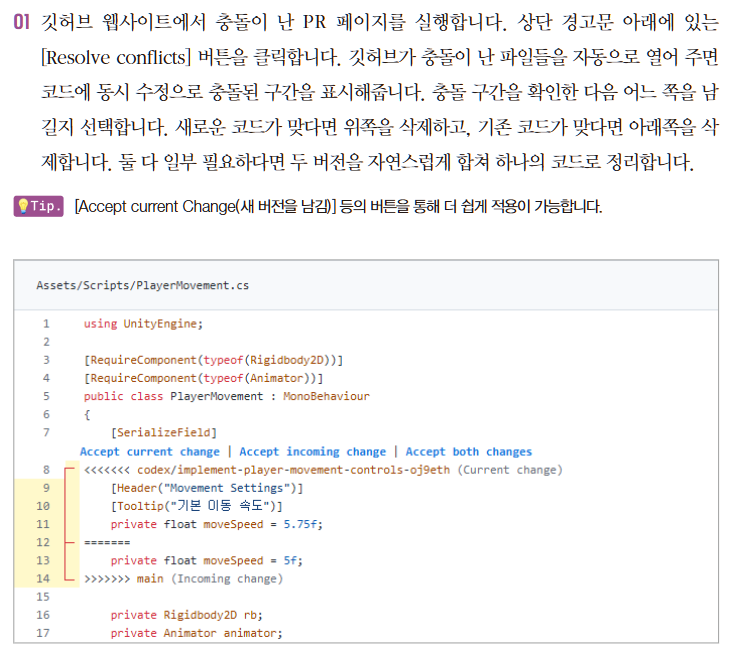Click the step number 01 heading
The height and width of the screenshot is (651, 729).
[x=21, y=22]
